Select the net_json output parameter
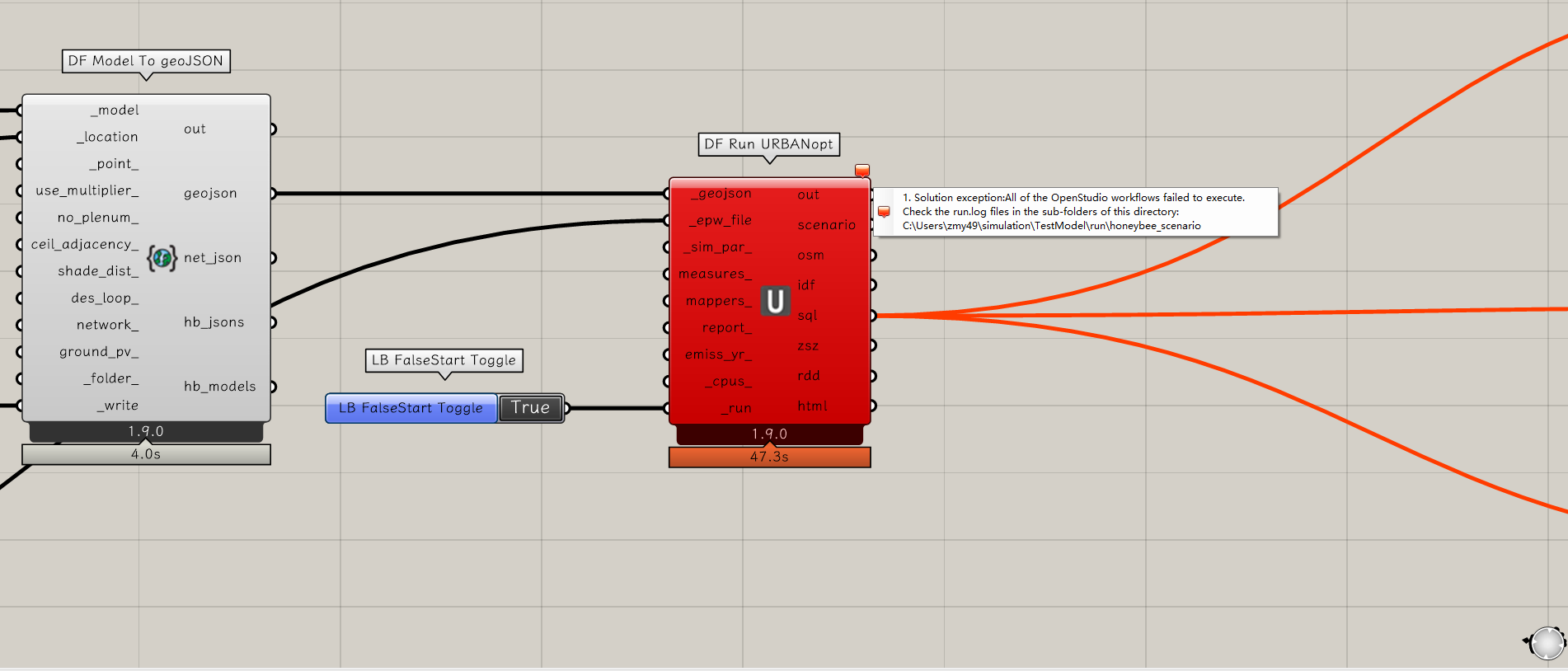 213,258
